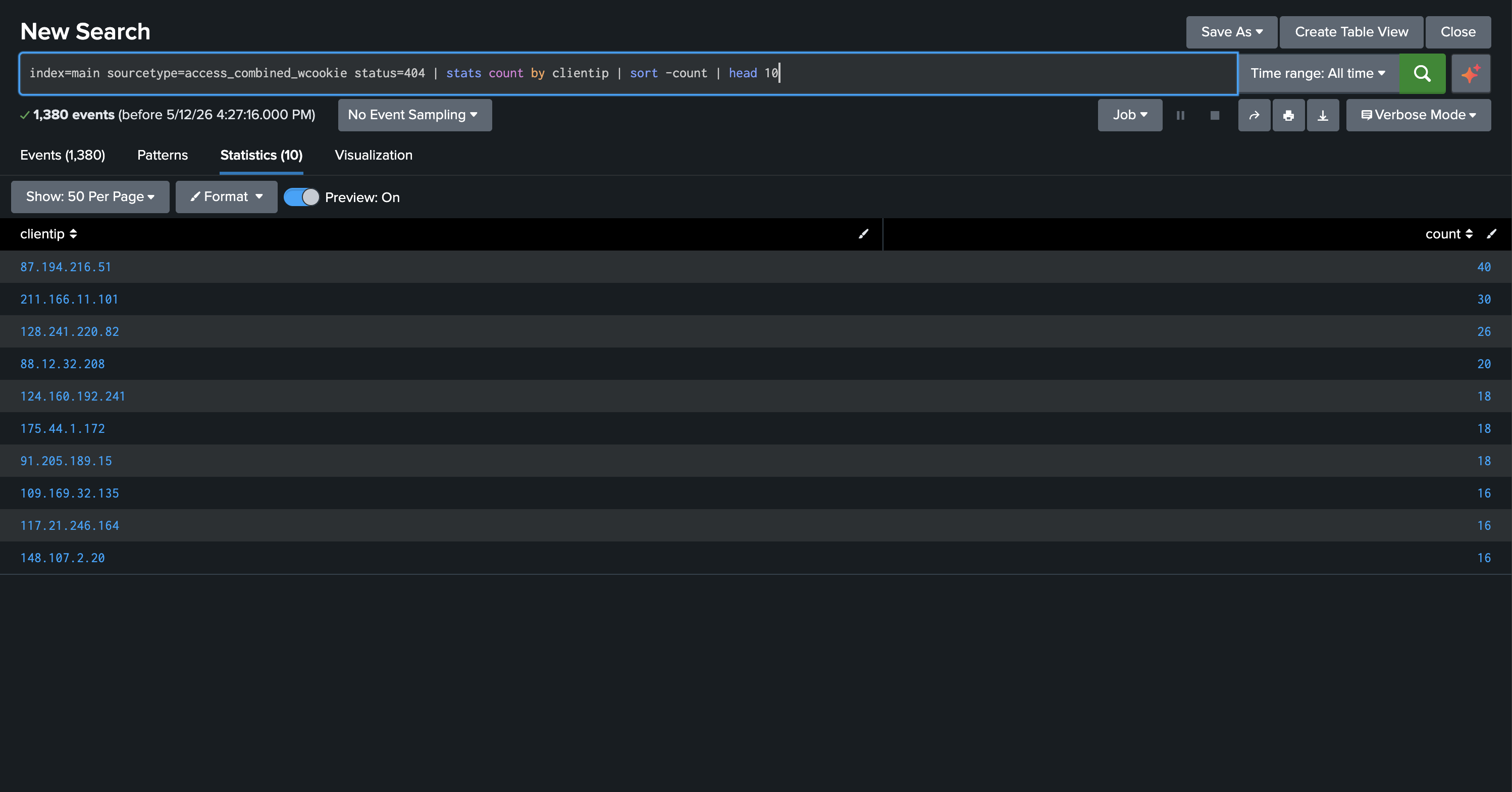Viewport: 1512px width, 792px height.
Task: Open the Visualization tab
Action: 373,155
